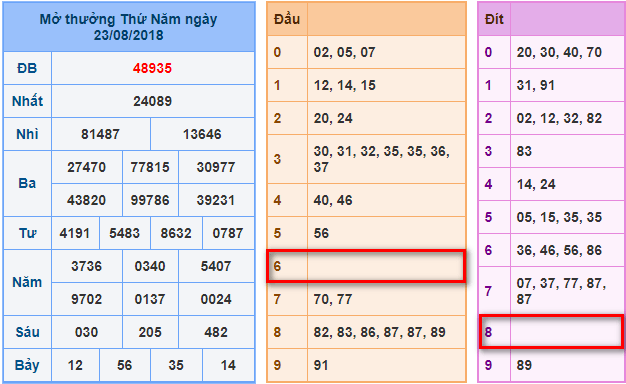
Task: Click the Đít column header
Action: point(494,19)
